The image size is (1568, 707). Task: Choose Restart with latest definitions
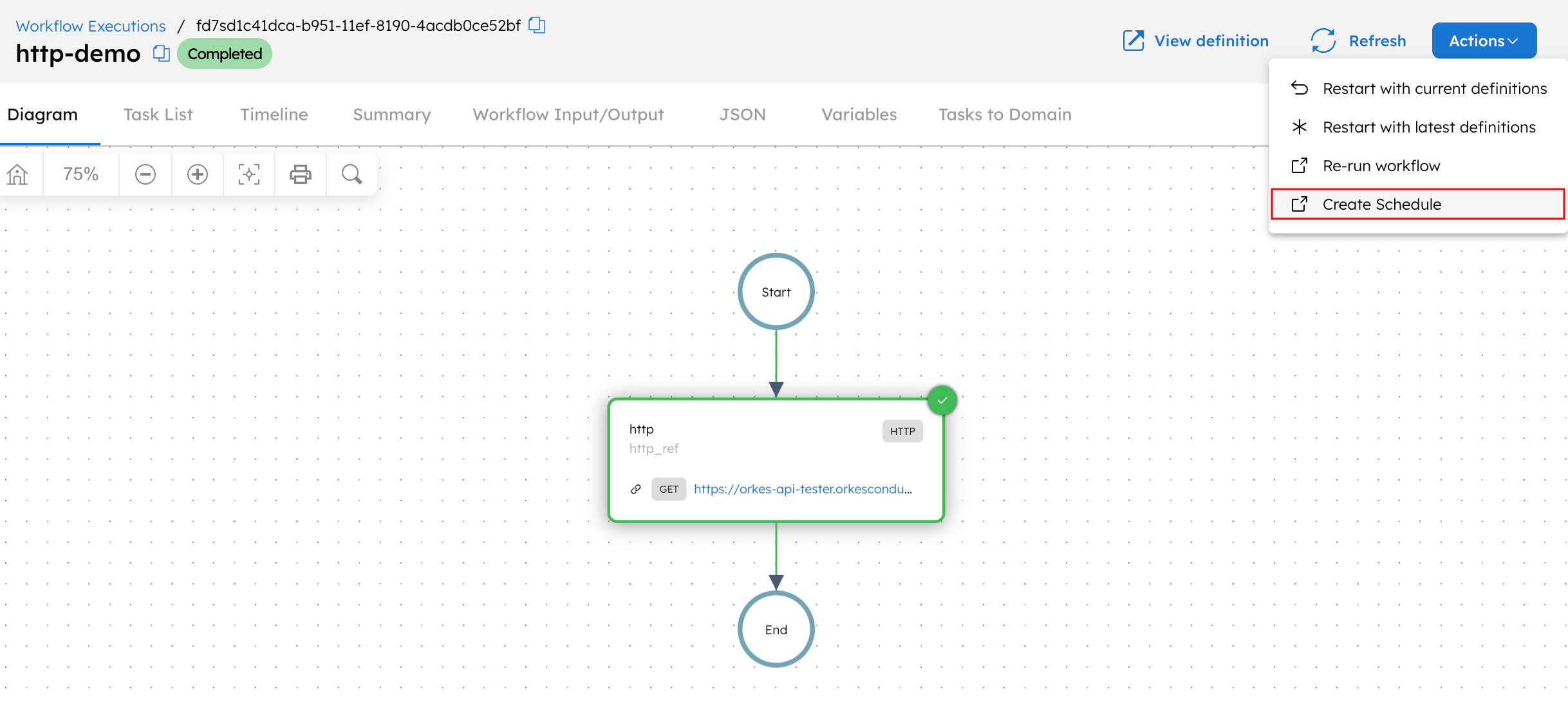pos(1418,127)
